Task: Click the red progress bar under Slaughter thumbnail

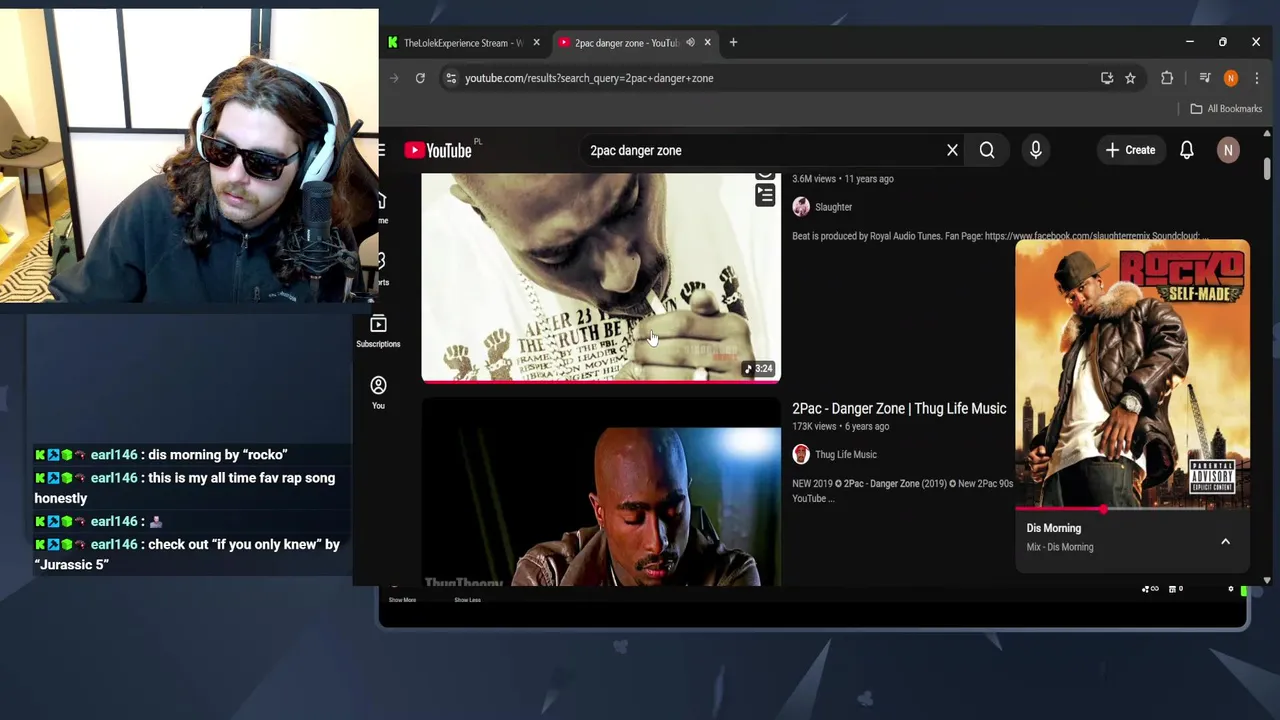Action: pyautogui.click(x=601, y=381)
